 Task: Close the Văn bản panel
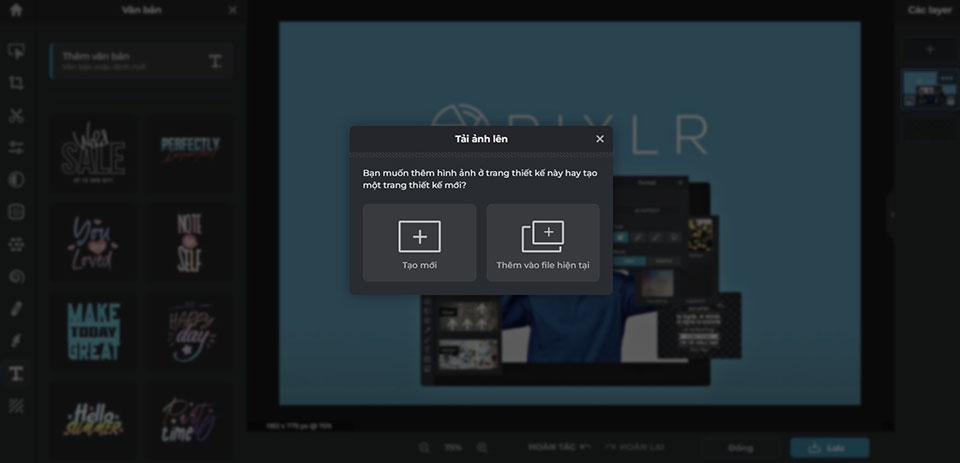tap(233, 10)
